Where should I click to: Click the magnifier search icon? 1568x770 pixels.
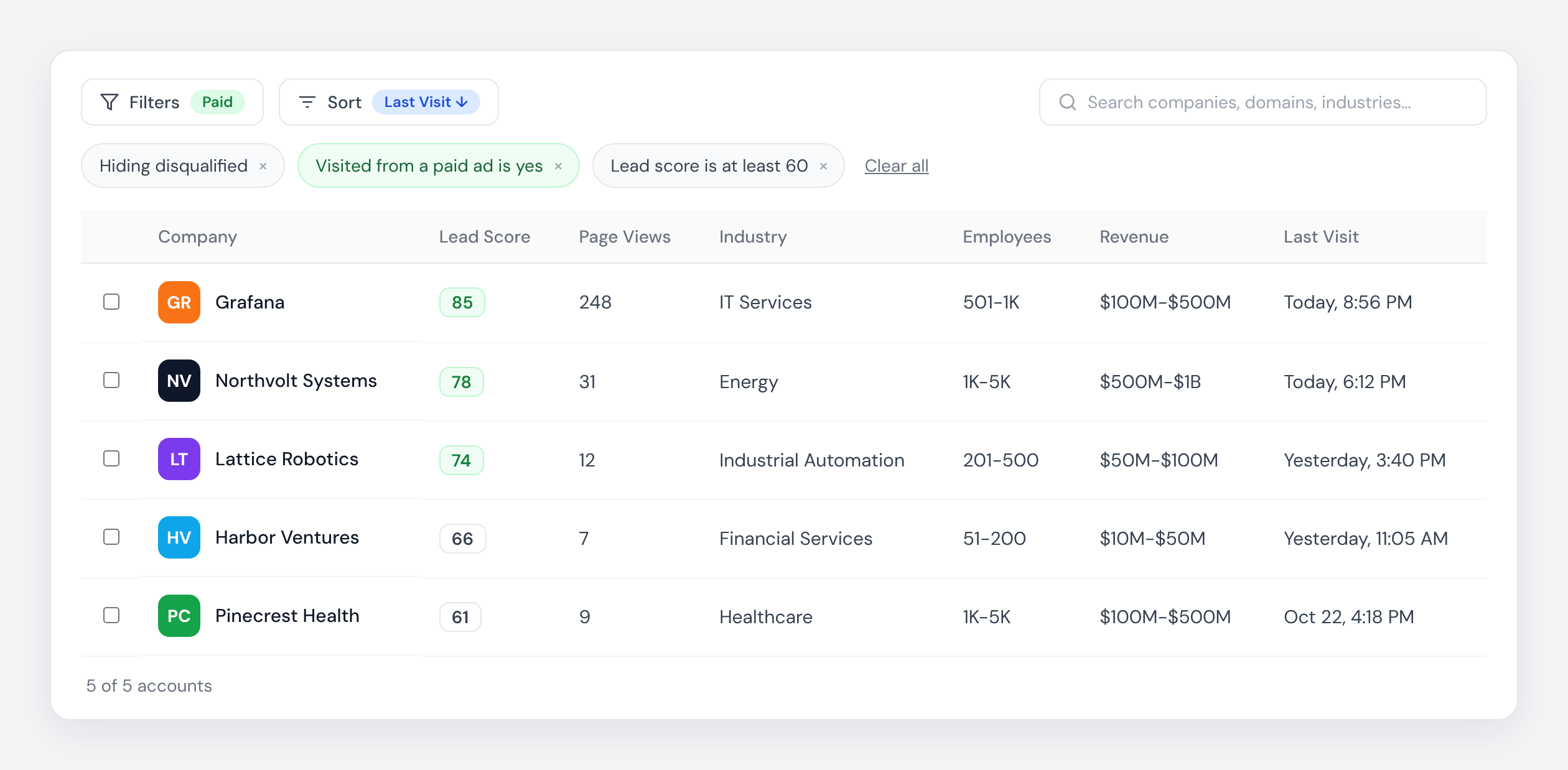1068,102
